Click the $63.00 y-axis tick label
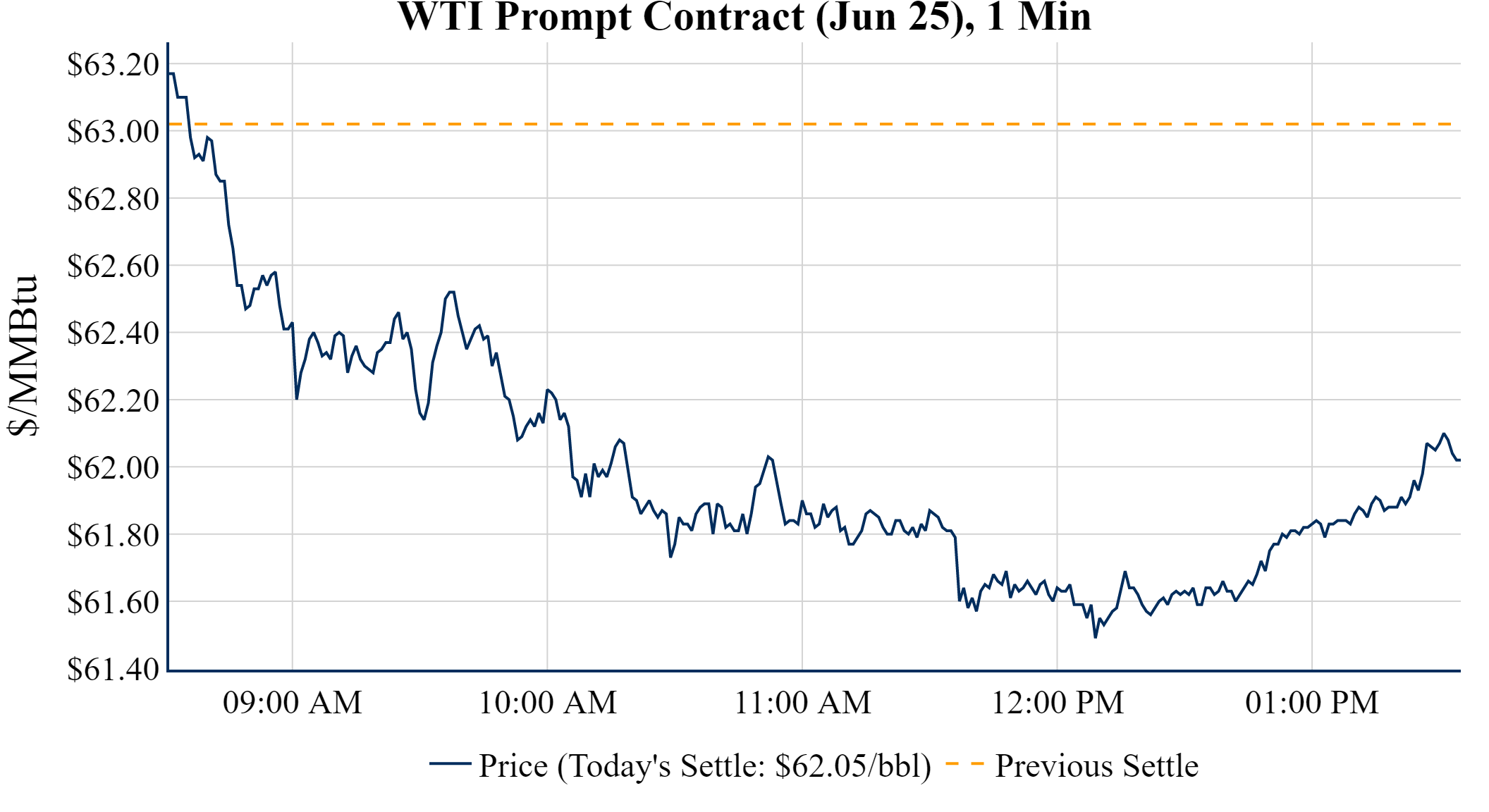Viewport: 1489px width, 812px height. [114, 132]
